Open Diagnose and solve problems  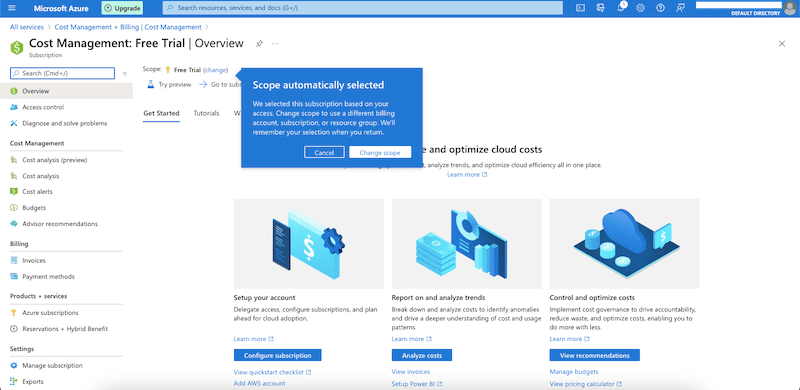pos(66,123)
